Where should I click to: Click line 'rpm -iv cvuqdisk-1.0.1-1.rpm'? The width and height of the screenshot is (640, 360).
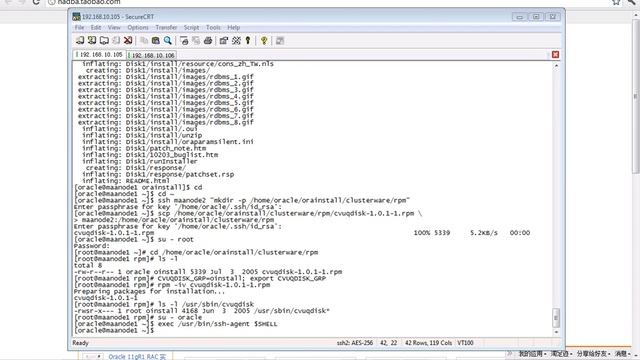tap(172, 285)
